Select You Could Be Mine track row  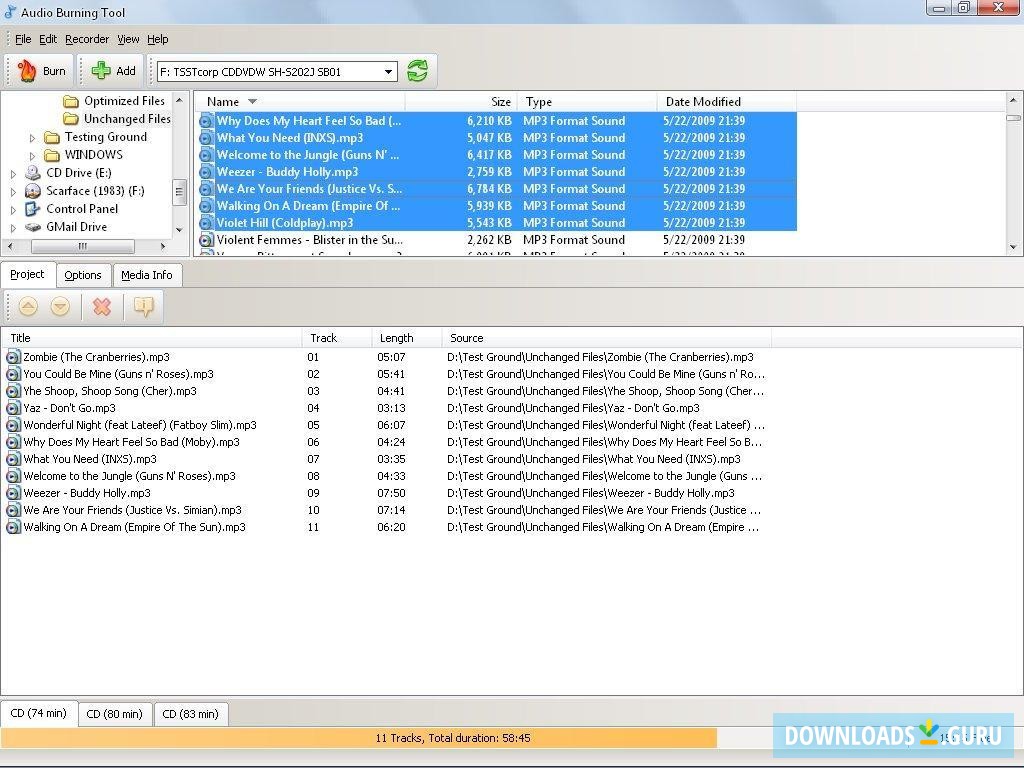[x=385, y=374]
